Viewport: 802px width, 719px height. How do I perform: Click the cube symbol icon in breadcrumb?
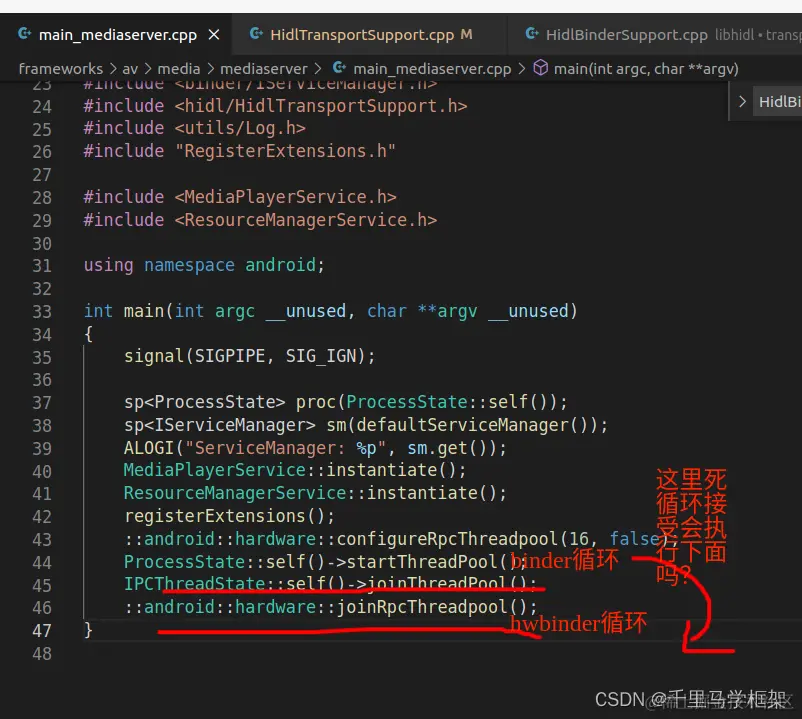541,68
